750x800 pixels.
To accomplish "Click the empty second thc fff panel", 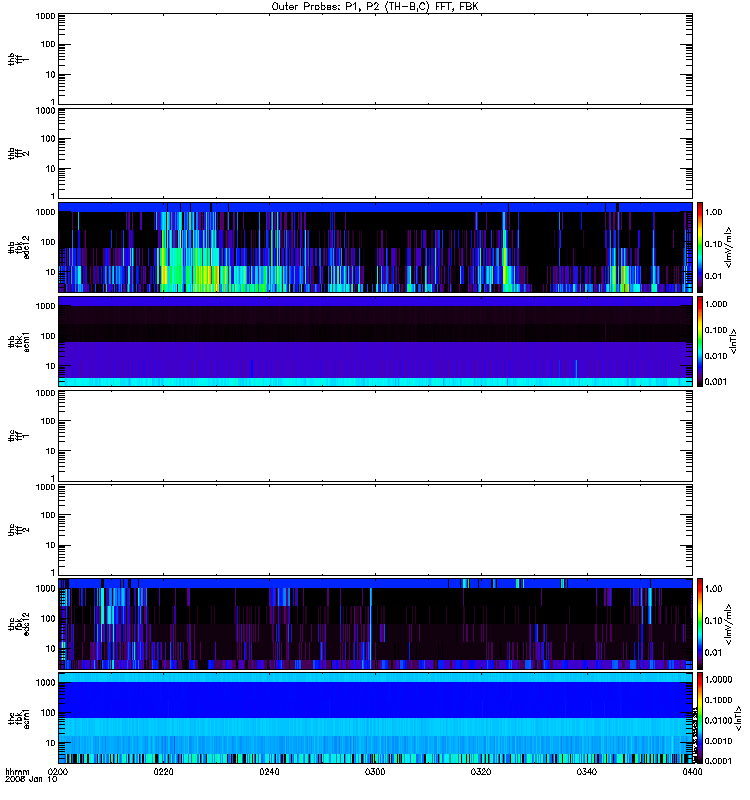I will tap(376, 530).
